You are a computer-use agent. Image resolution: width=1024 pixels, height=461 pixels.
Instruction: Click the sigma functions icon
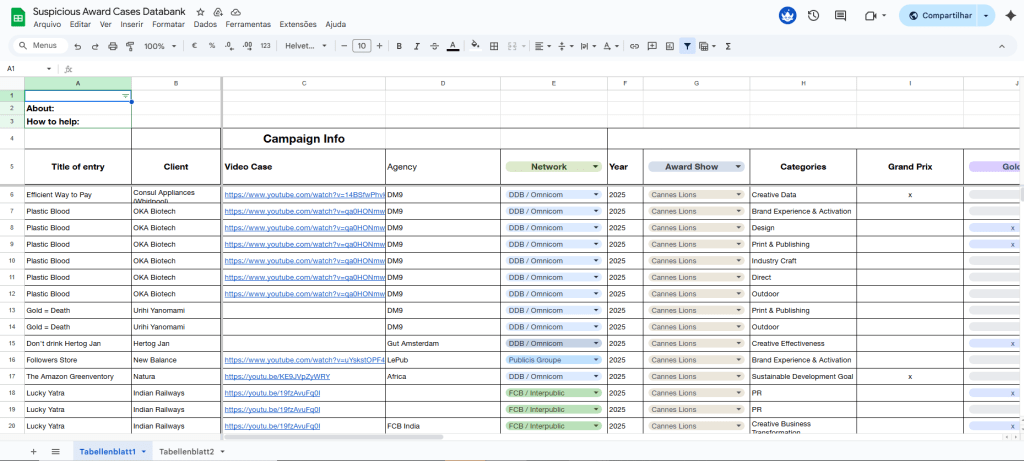(728, 46)
